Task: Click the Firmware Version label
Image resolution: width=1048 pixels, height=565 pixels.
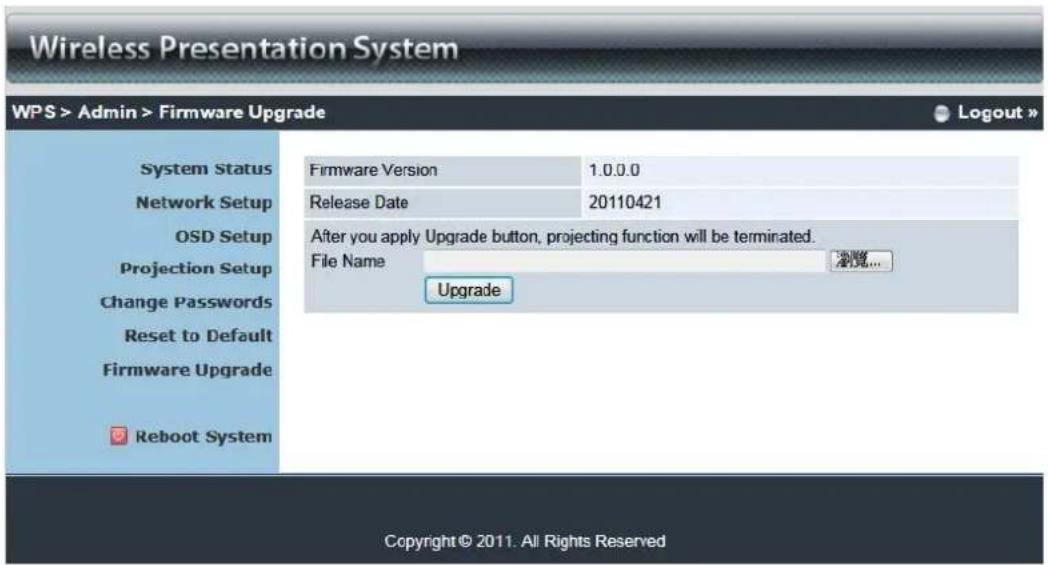Action: pyautogui.click(x=373, y=171)
